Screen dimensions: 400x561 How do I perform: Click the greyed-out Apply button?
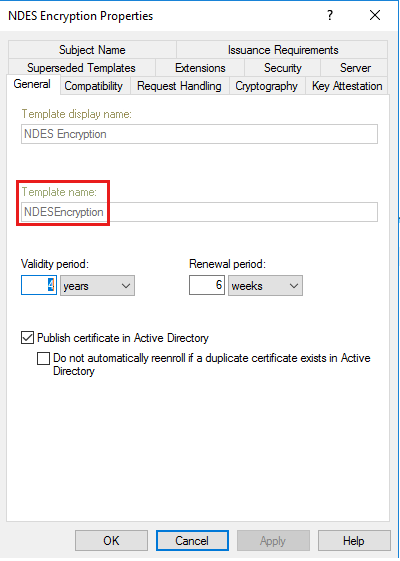pos(273,540)
